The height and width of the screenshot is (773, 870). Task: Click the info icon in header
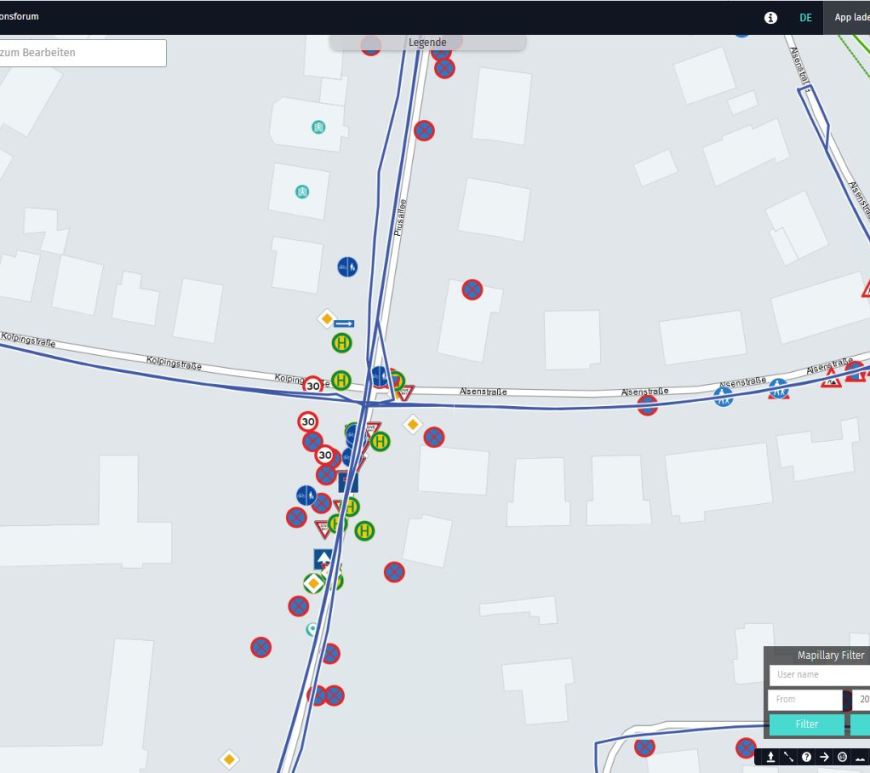[x=770, y=17]
